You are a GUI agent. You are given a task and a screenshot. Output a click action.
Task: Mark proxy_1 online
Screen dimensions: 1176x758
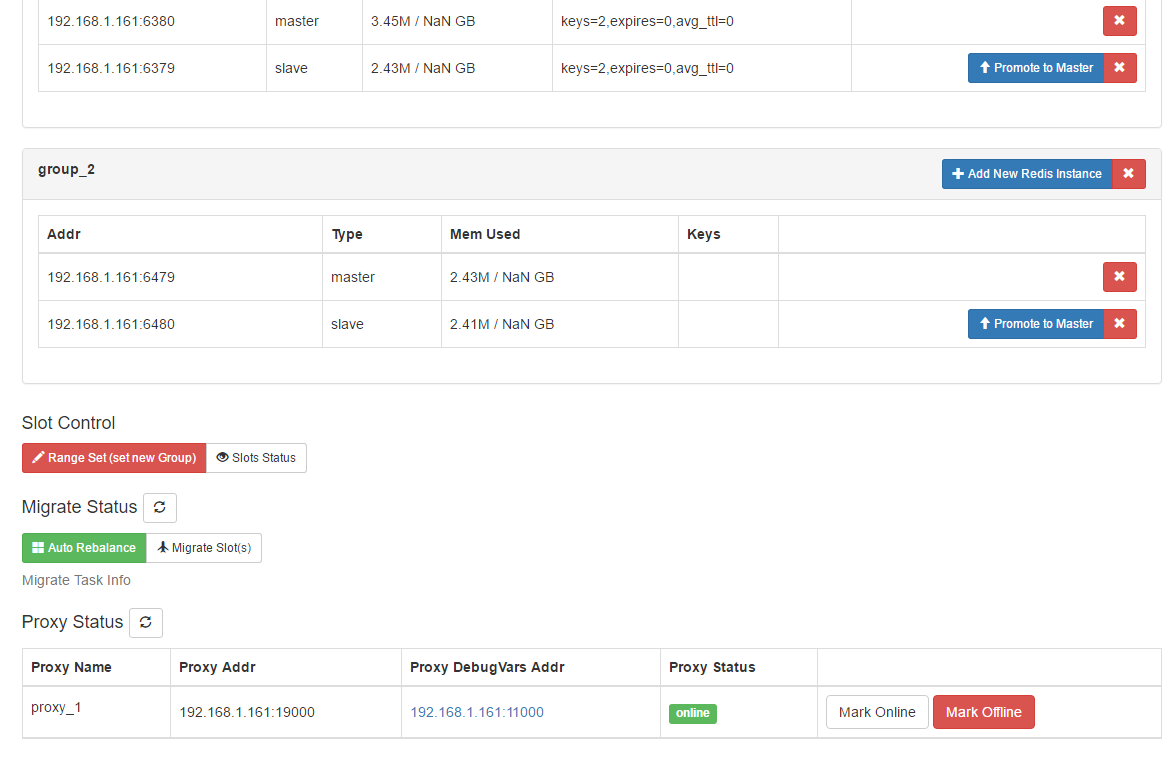[877, 712]
